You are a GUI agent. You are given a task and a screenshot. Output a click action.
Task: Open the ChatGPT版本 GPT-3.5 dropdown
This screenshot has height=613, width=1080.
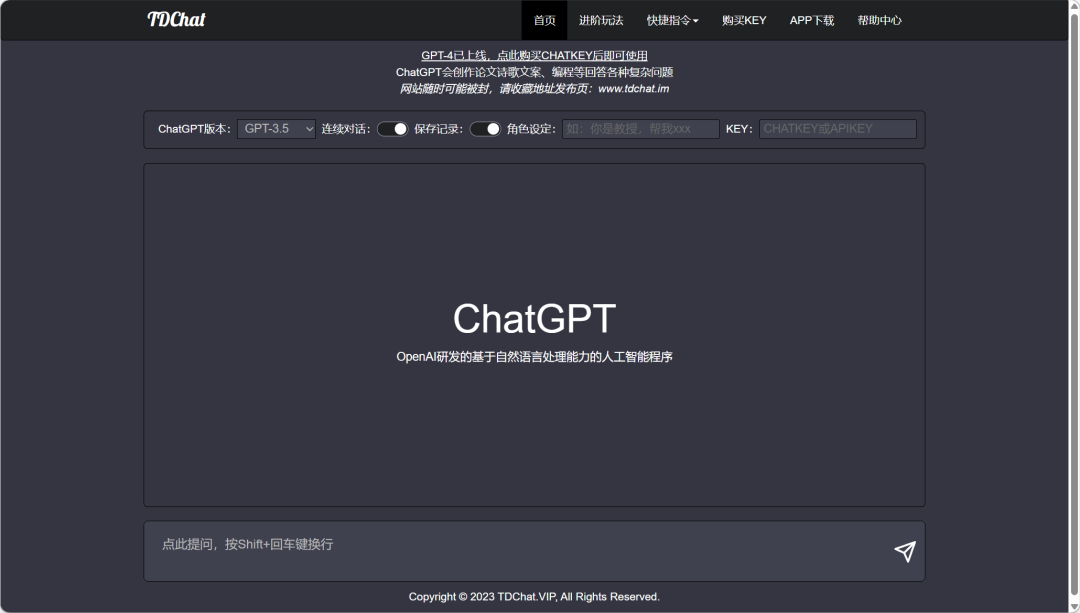tap(276, 129)
